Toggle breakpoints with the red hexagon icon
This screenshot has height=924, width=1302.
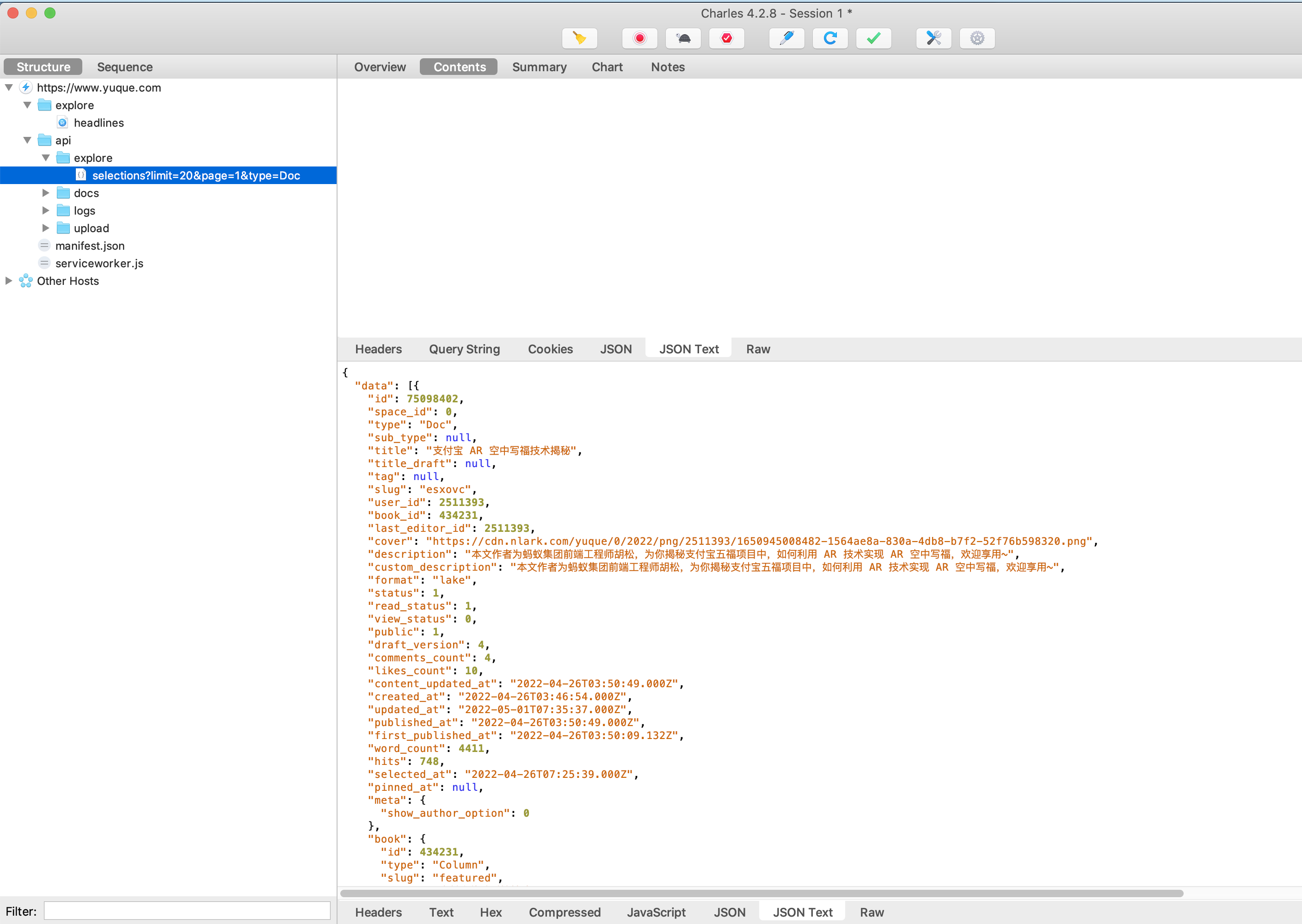pyautogui.click(x=726, y=38)
